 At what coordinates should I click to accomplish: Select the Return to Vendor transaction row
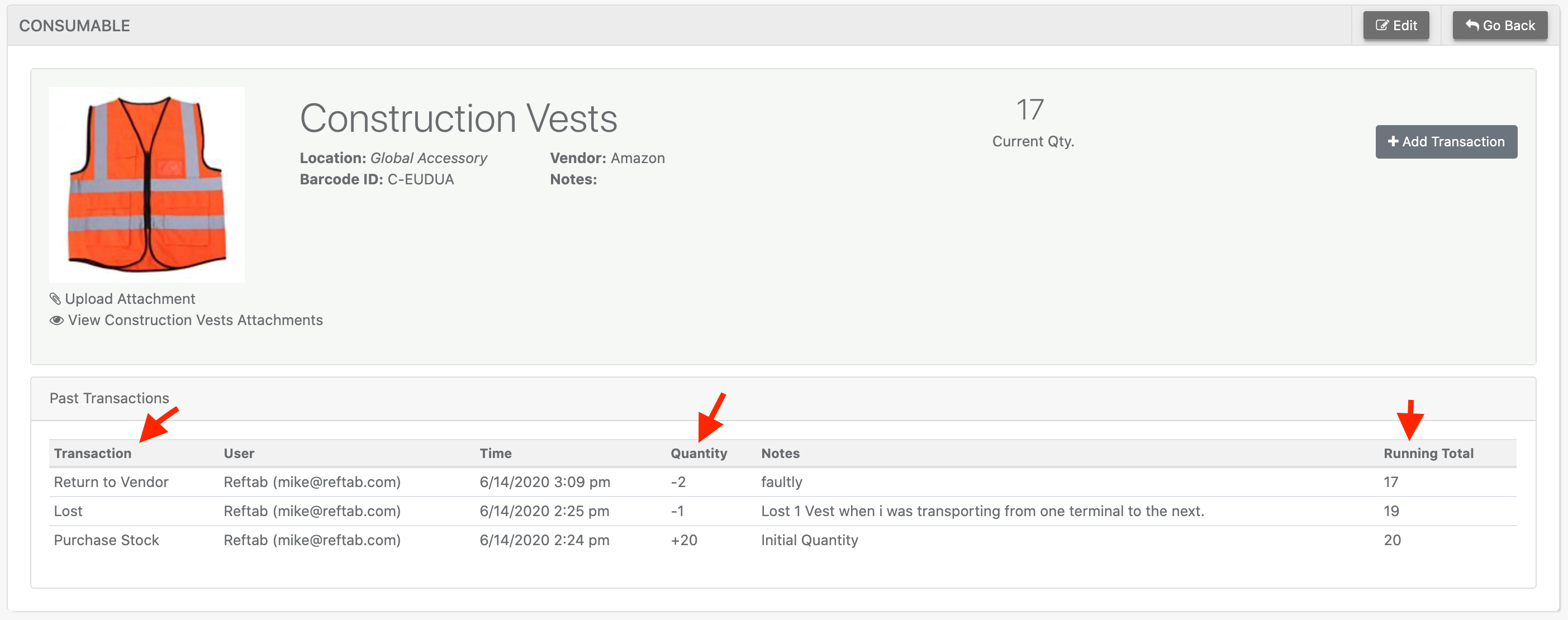783,482
